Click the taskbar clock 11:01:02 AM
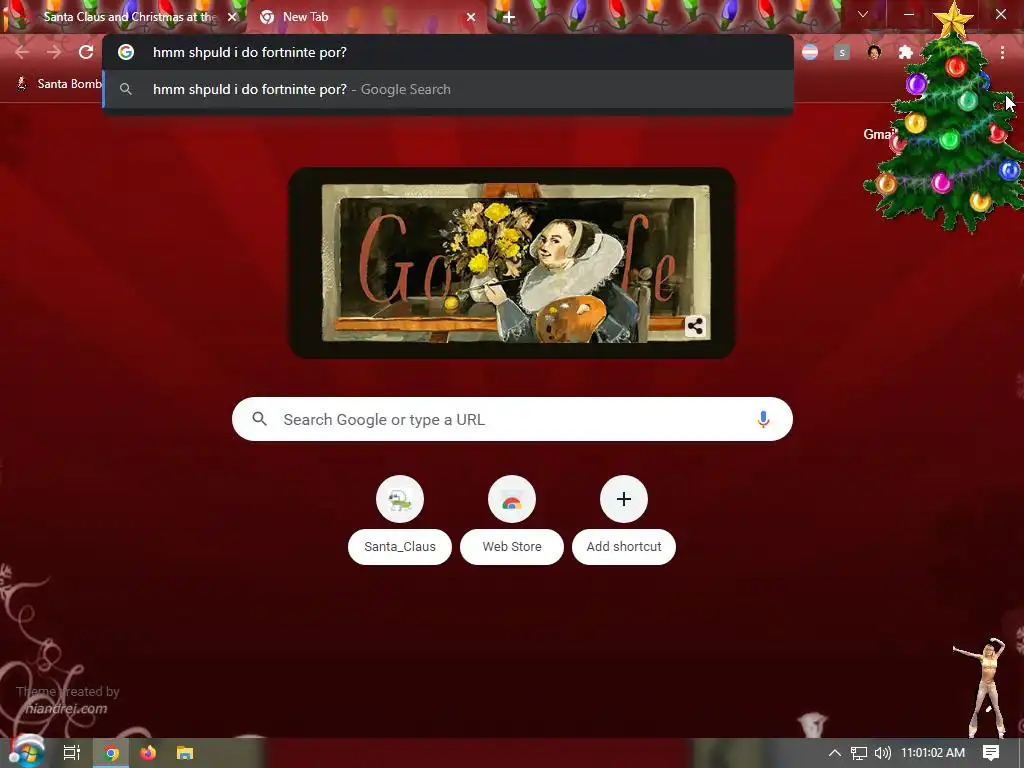1024x768 pixels. click(x=933, y=753)
